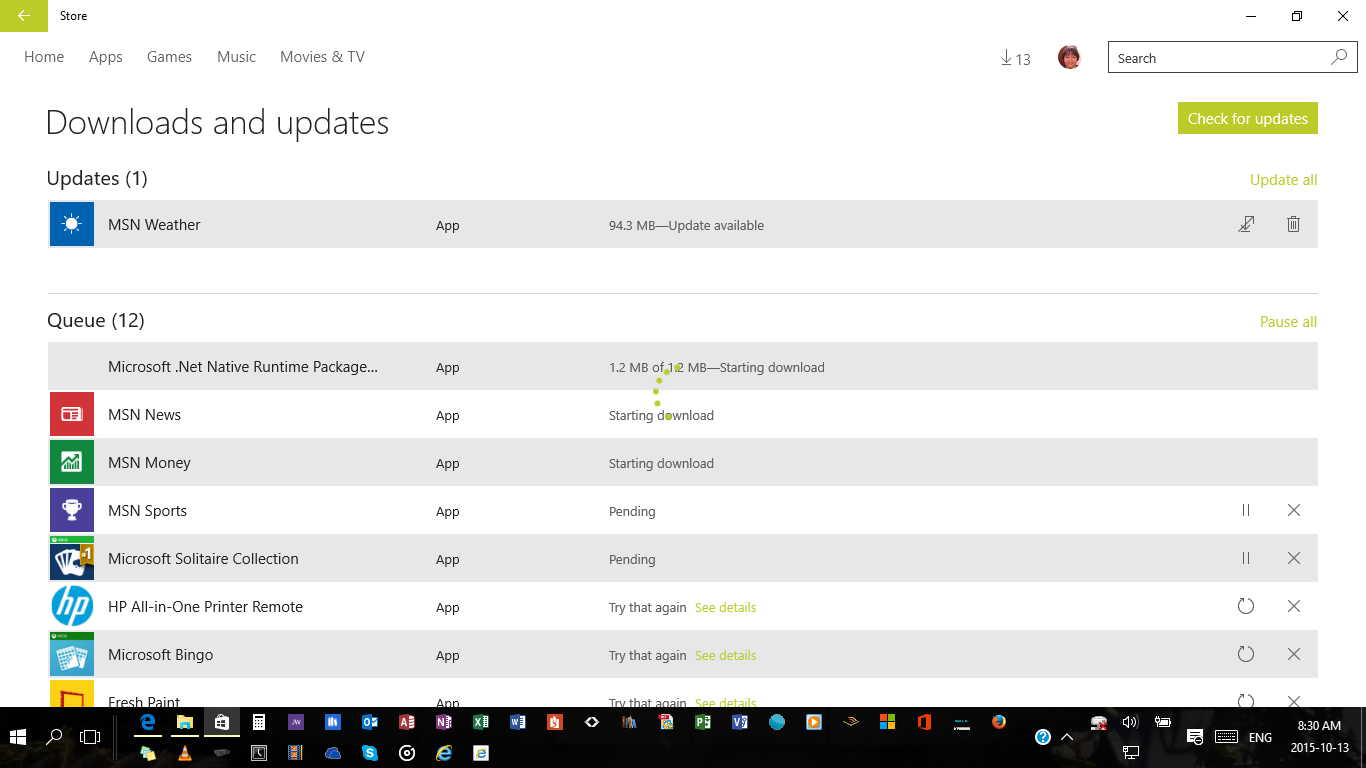Click the Microsoft Bingo app icon

(72, 654)
